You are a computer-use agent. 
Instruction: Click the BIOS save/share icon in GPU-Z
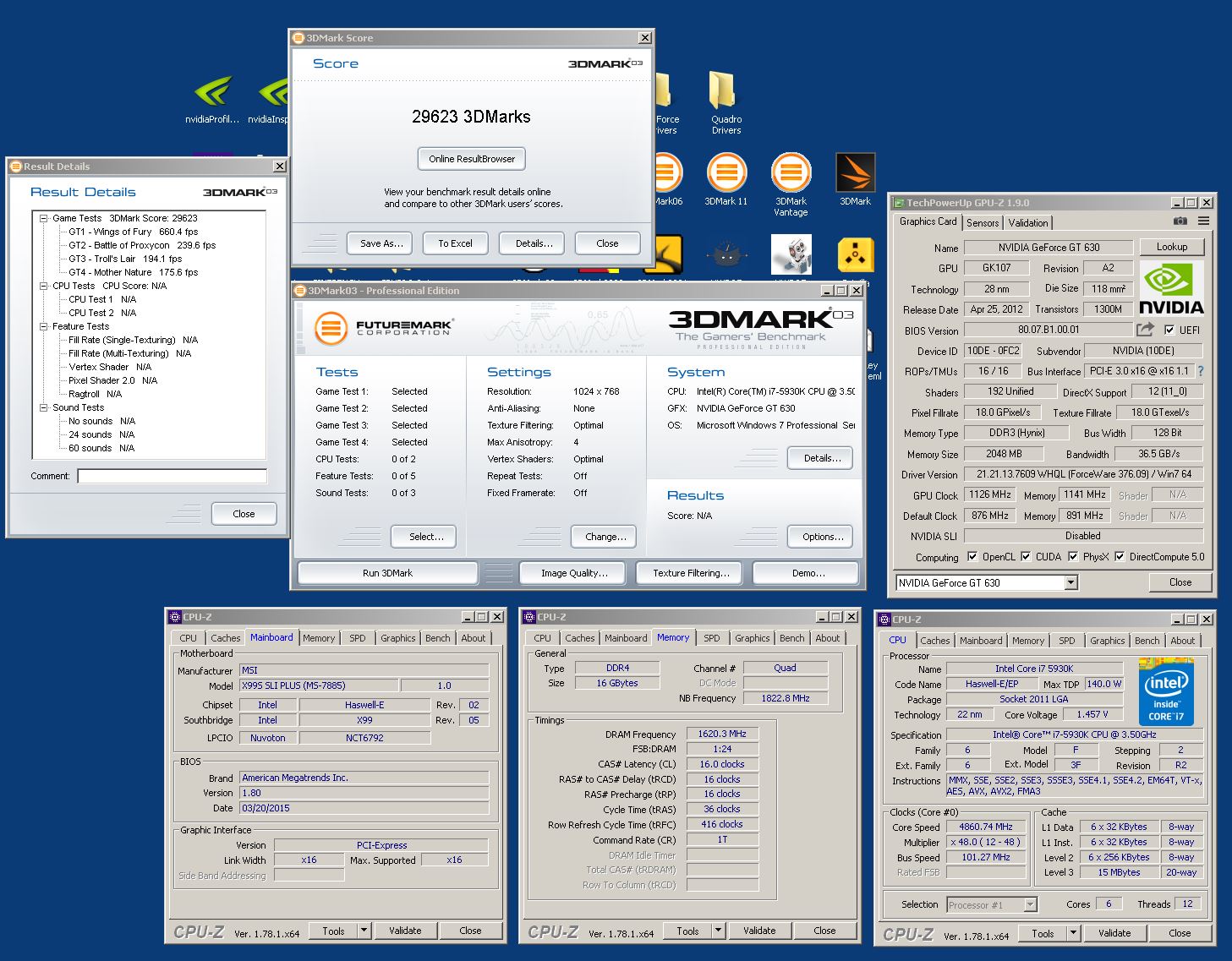tap(1145, 330)
